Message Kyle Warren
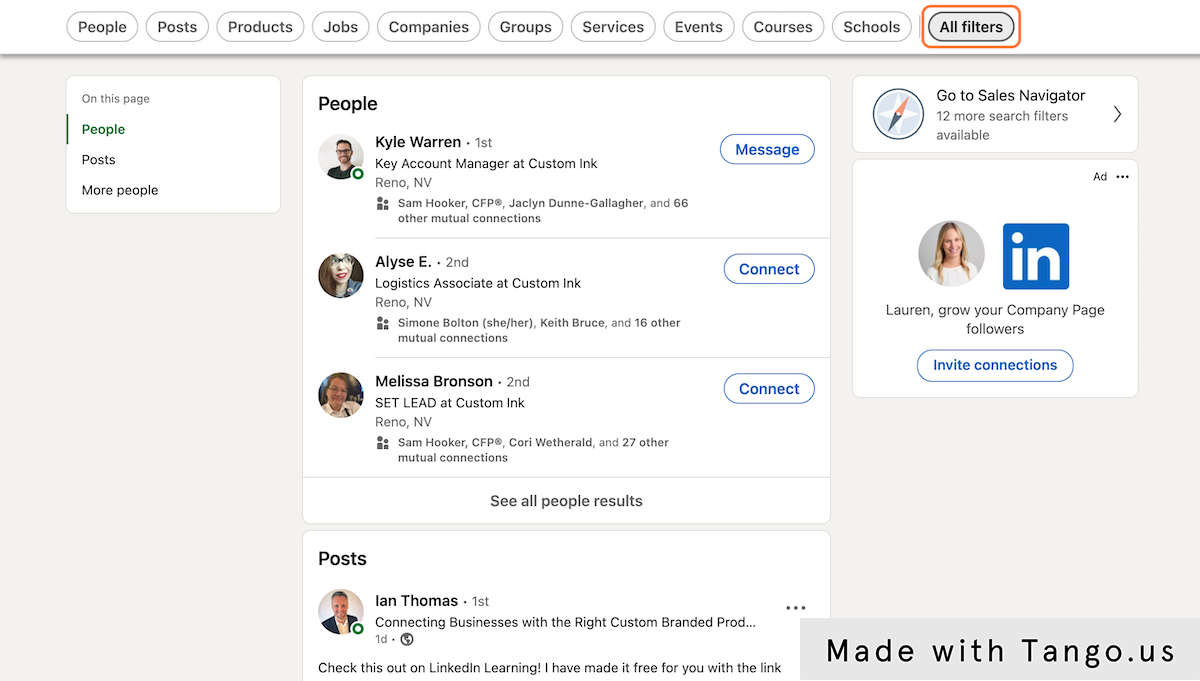1200x681 pixels. click(x=767, y=149)
